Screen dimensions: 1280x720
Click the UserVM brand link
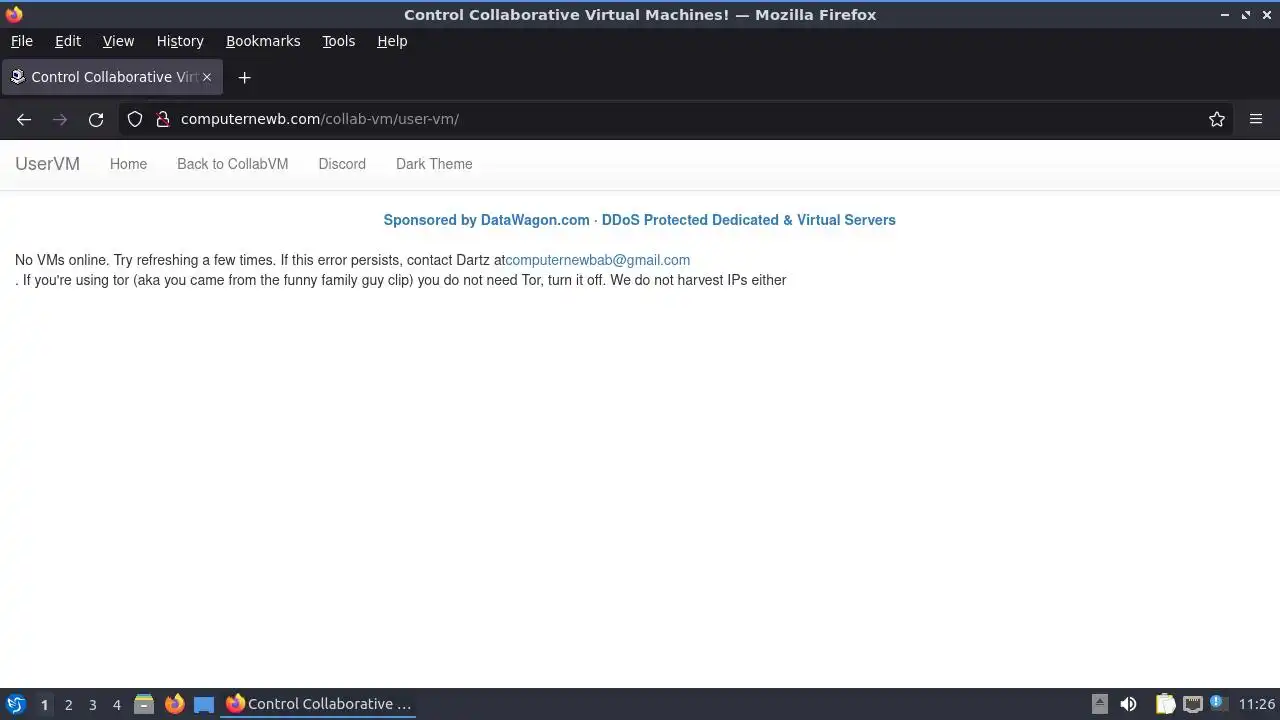(47, 164)
